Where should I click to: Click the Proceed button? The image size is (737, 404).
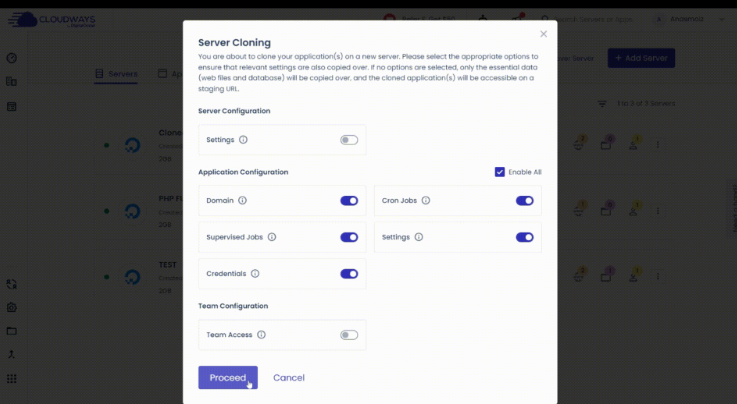pos(228,377)
